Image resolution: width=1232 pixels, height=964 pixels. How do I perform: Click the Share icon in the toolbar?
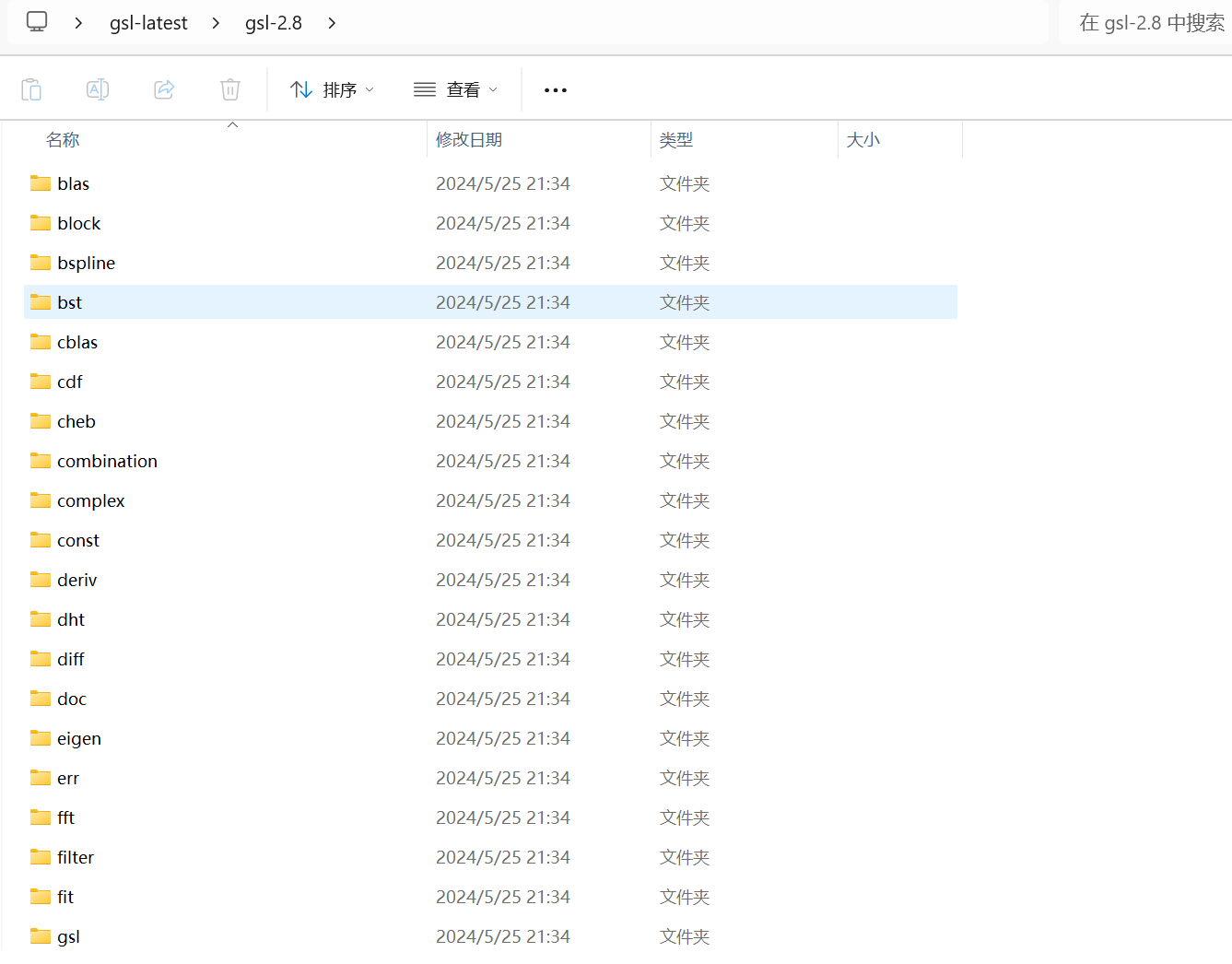pos(164,89)
